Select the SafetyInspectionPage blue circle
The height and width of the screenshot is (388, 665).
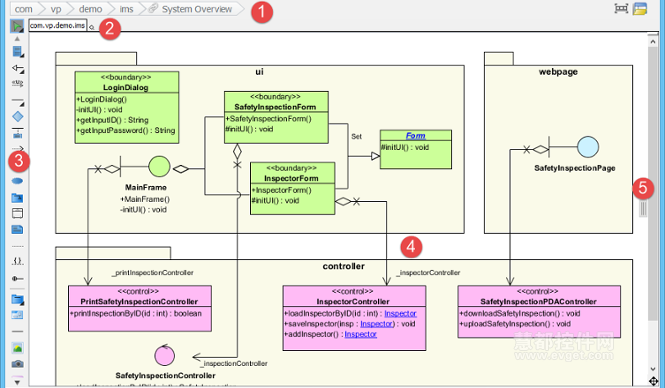[588, 147]
